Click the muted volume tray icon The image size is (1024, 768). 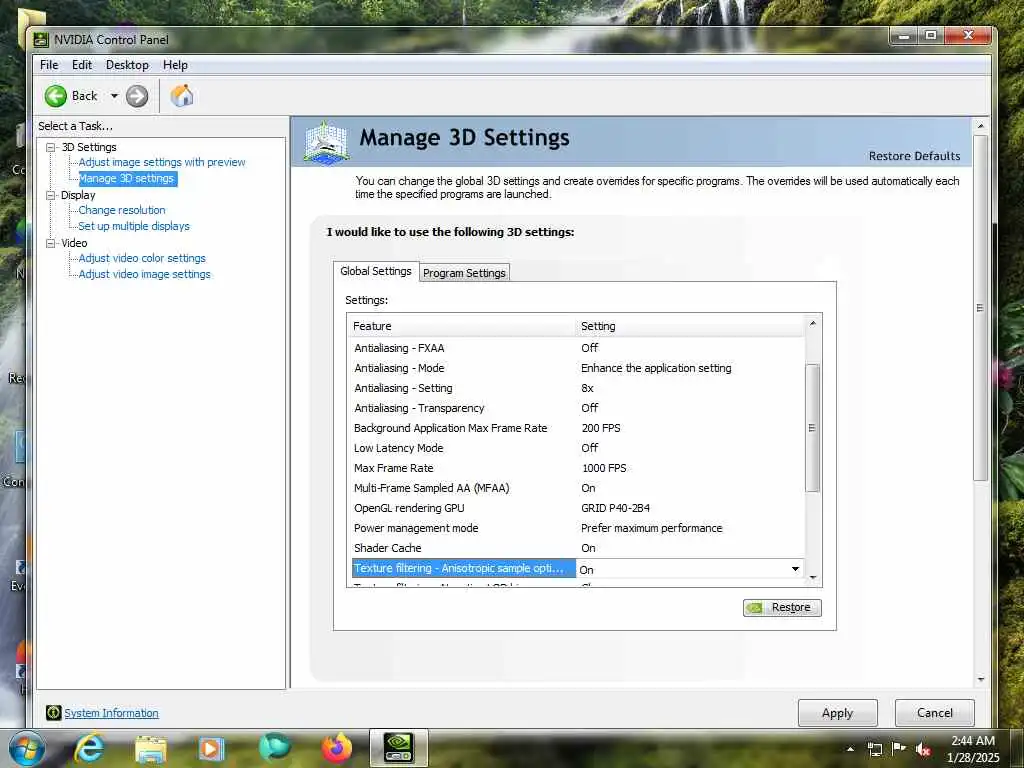click(923, 749)
